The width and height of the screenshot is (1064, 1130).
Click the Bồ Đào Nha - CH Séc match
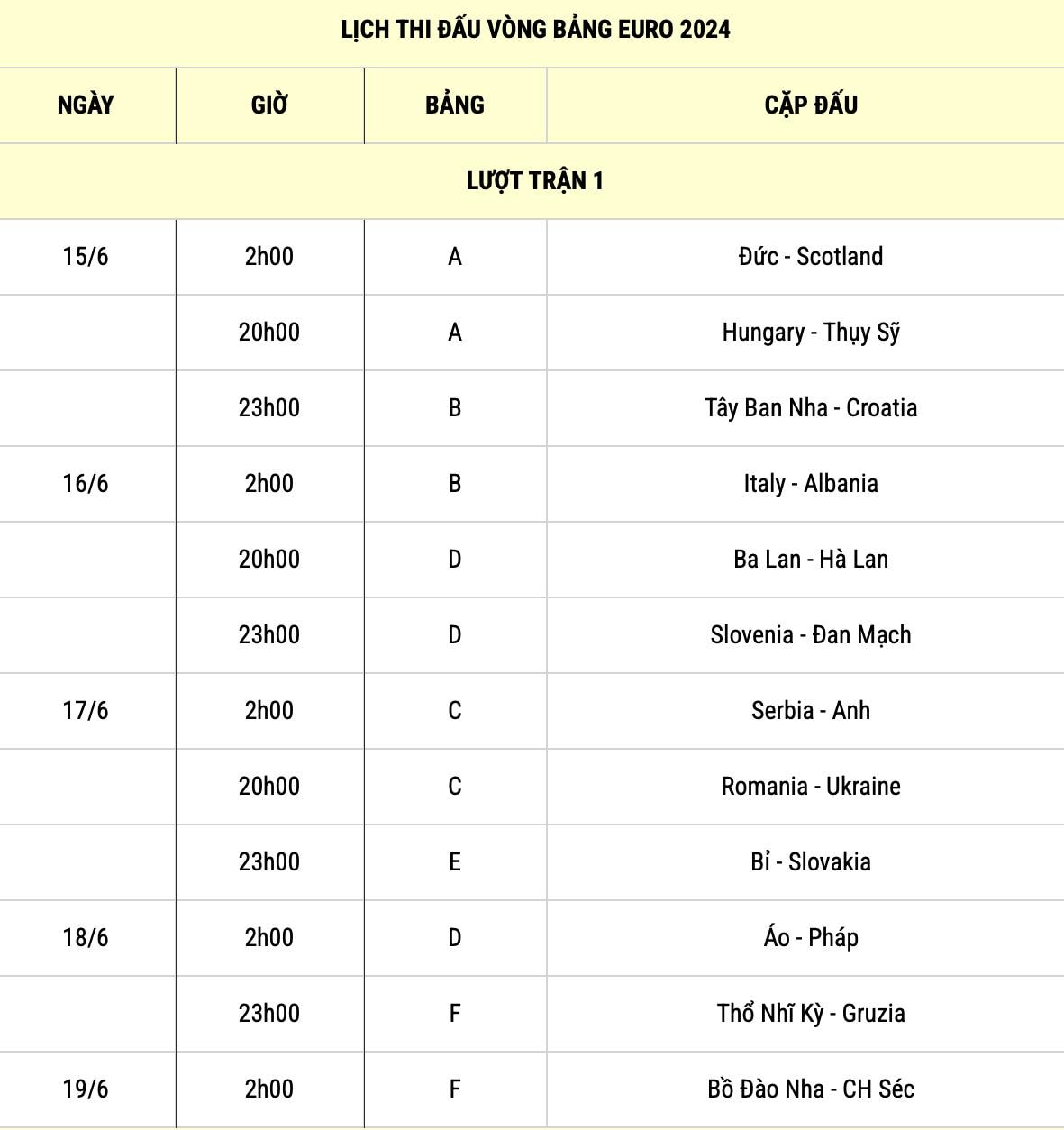[x=811, y=1089]
